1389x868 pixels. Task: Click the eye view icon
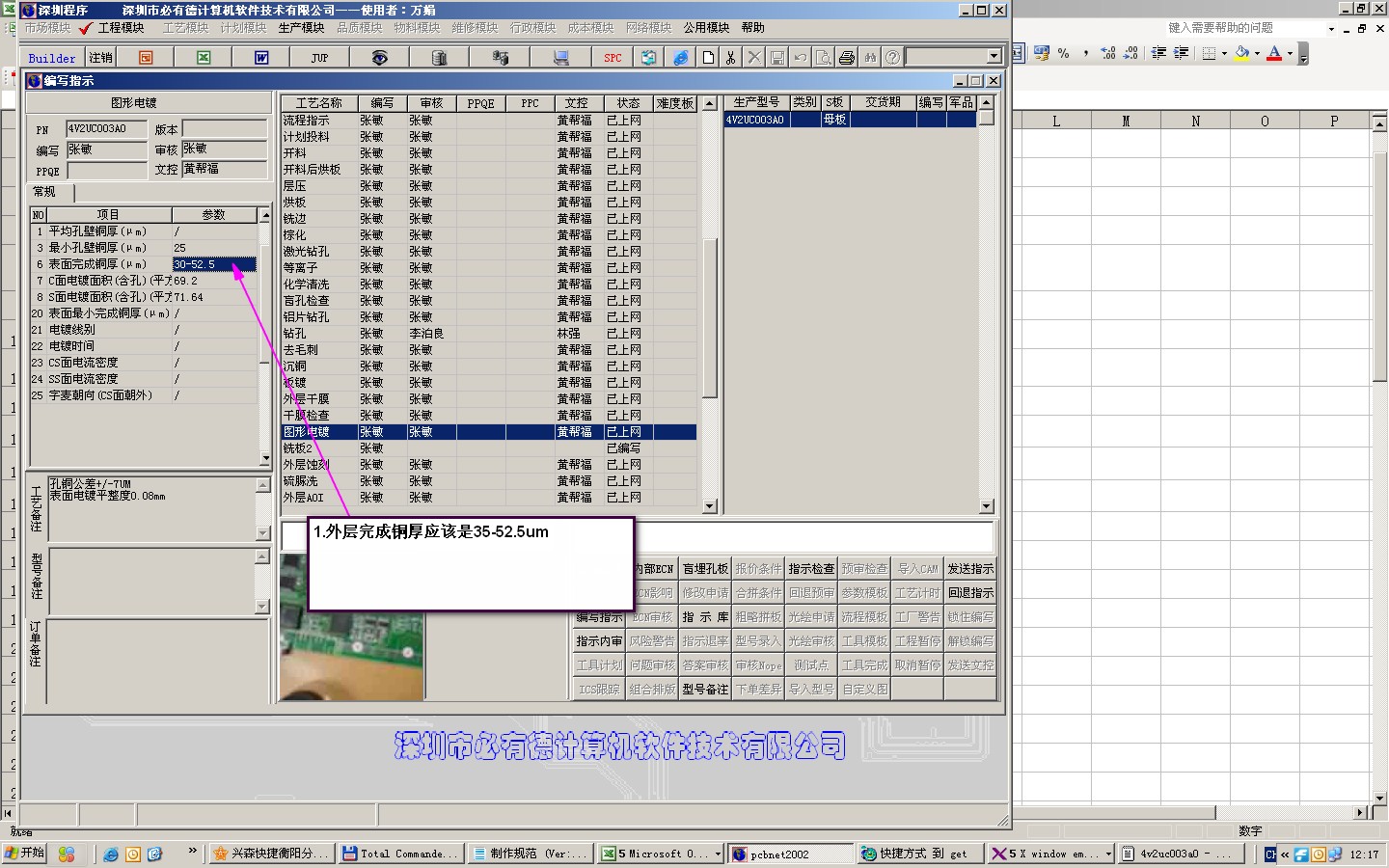coord(379,58)
